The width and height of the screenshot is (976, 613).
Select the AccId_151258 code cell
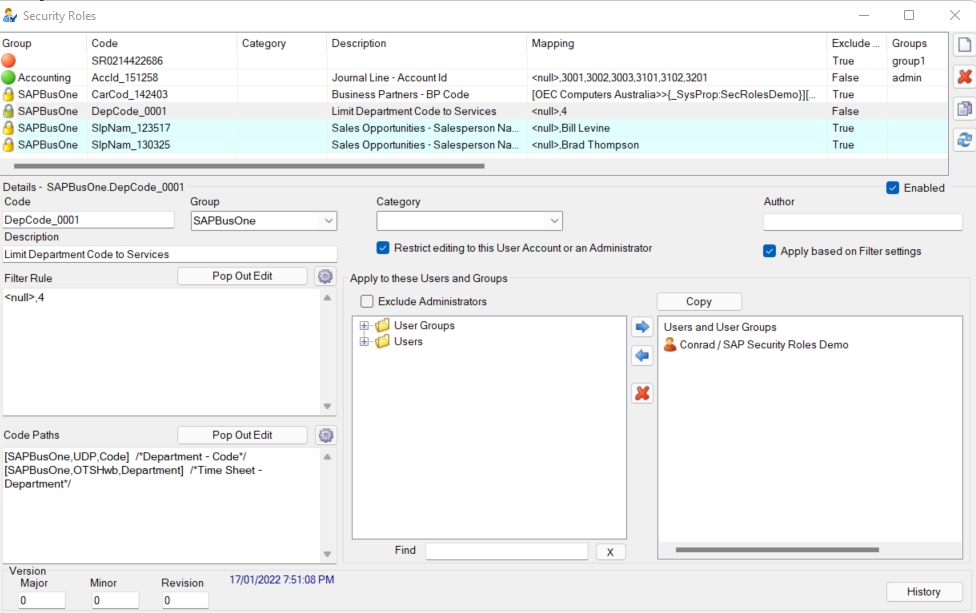pos(124,78)
